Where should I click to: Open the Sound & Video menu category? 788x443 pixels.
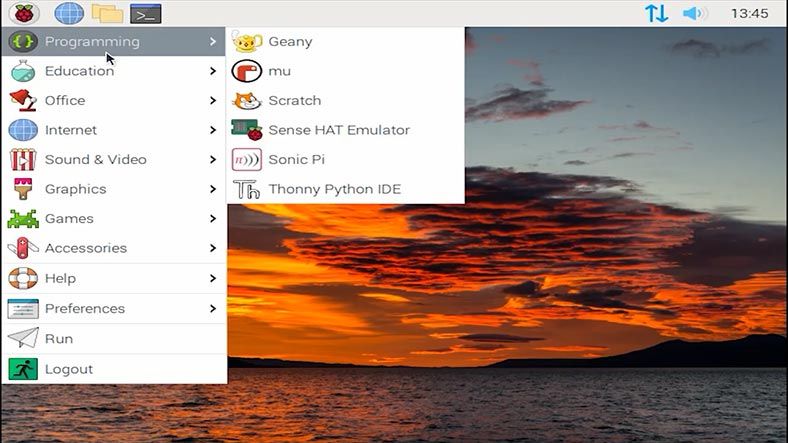tap(114, 160)
